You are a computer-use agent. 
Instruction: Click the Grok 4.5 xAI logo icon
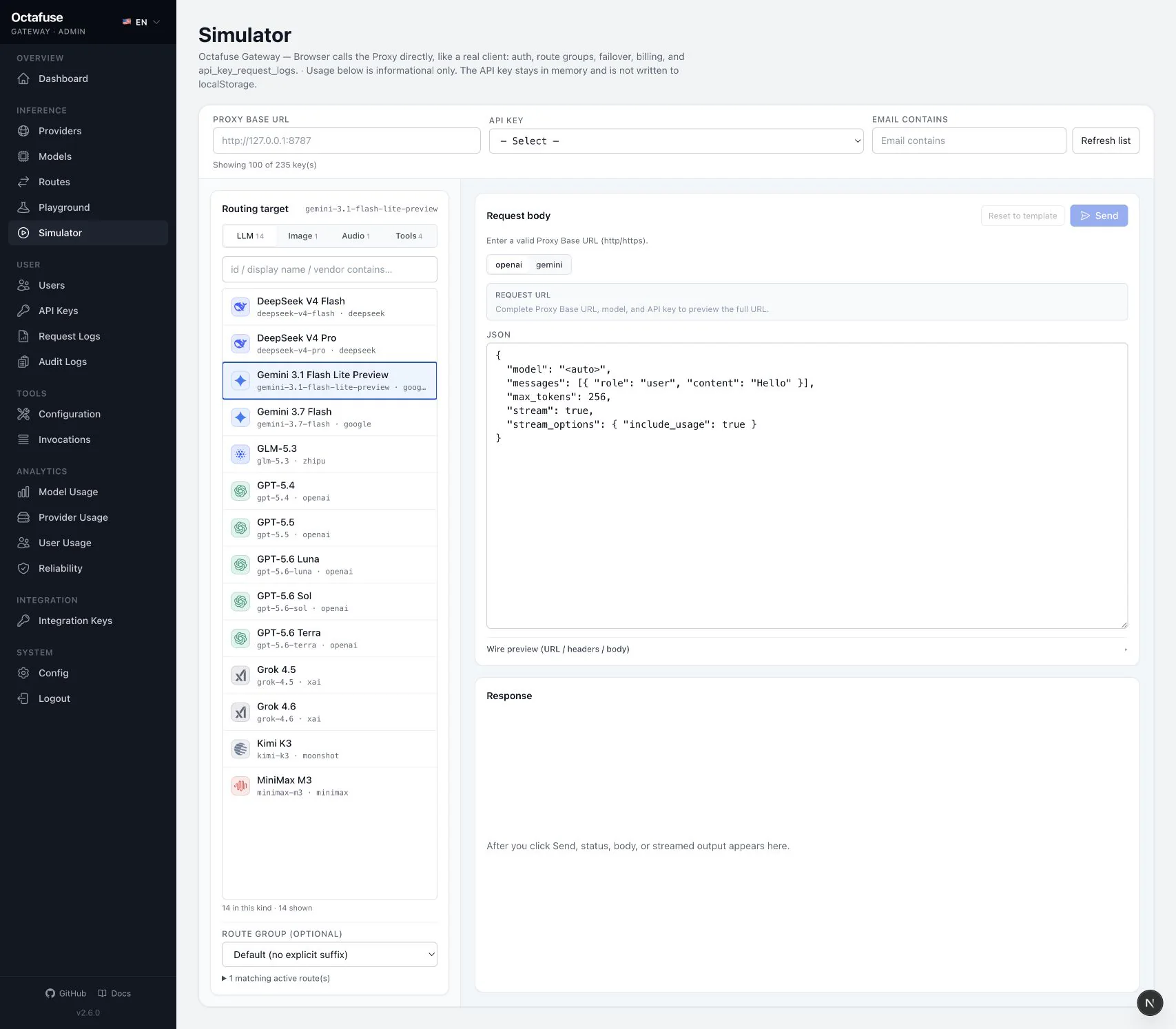point(240,675)
